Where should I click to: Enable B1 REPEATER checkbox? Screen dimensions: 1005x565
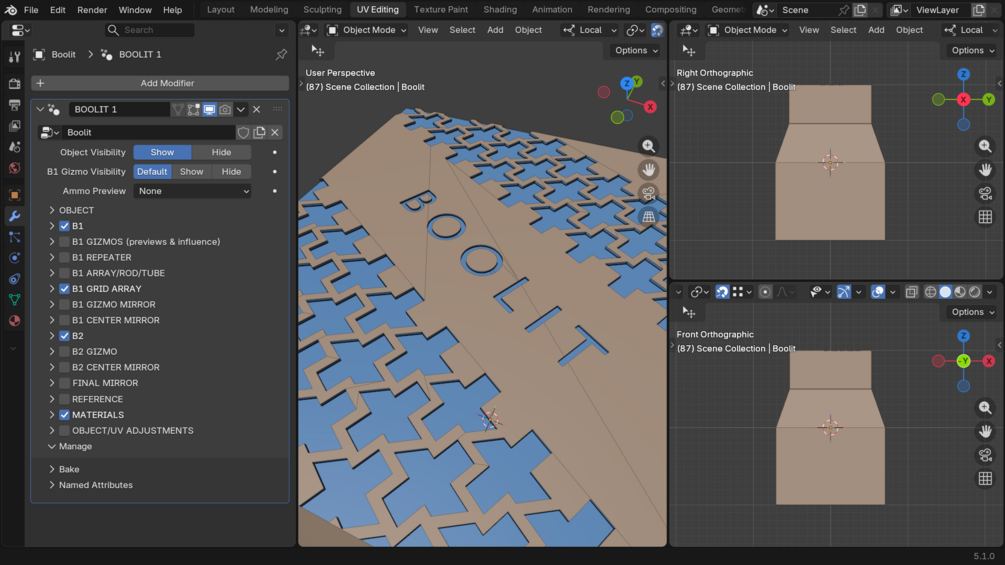pos(64,258)
